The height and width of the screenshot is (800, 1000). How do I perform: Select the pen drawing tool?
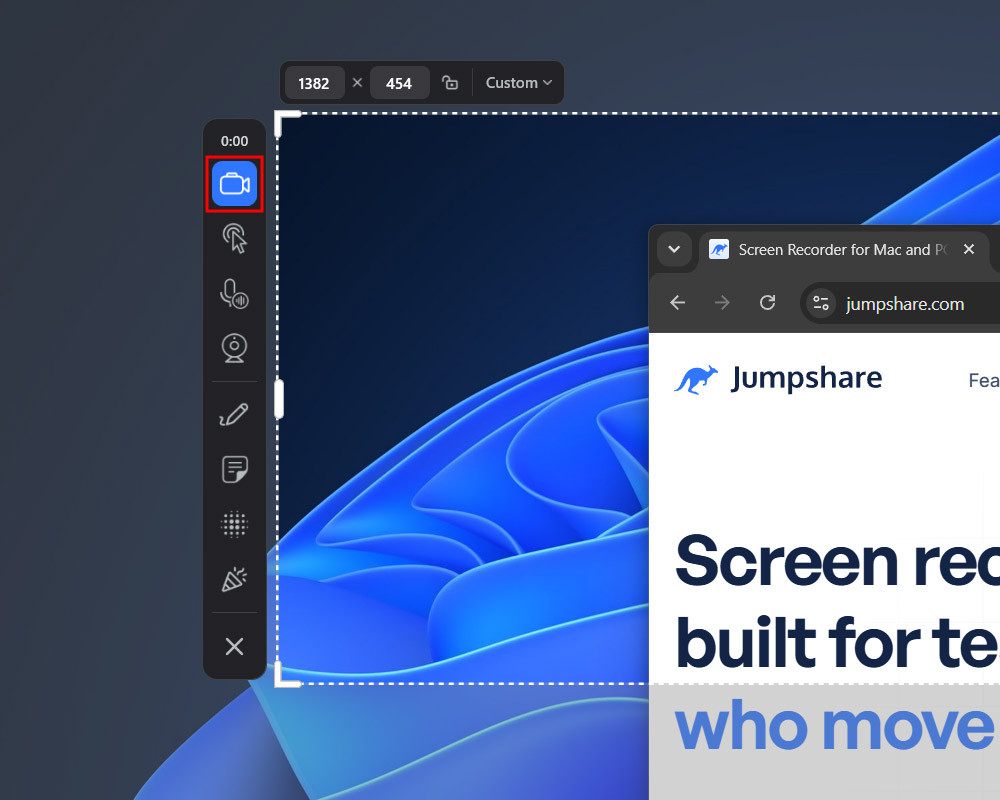click(234, 415)
